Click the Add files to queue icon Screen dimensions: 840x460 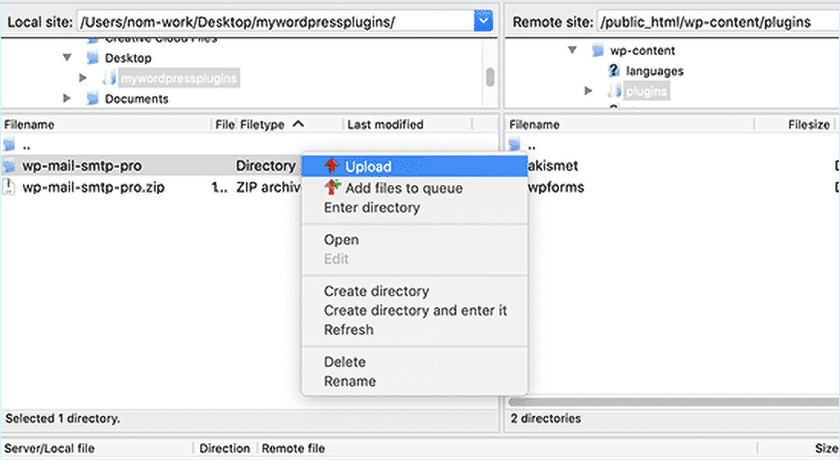(332, 188)
